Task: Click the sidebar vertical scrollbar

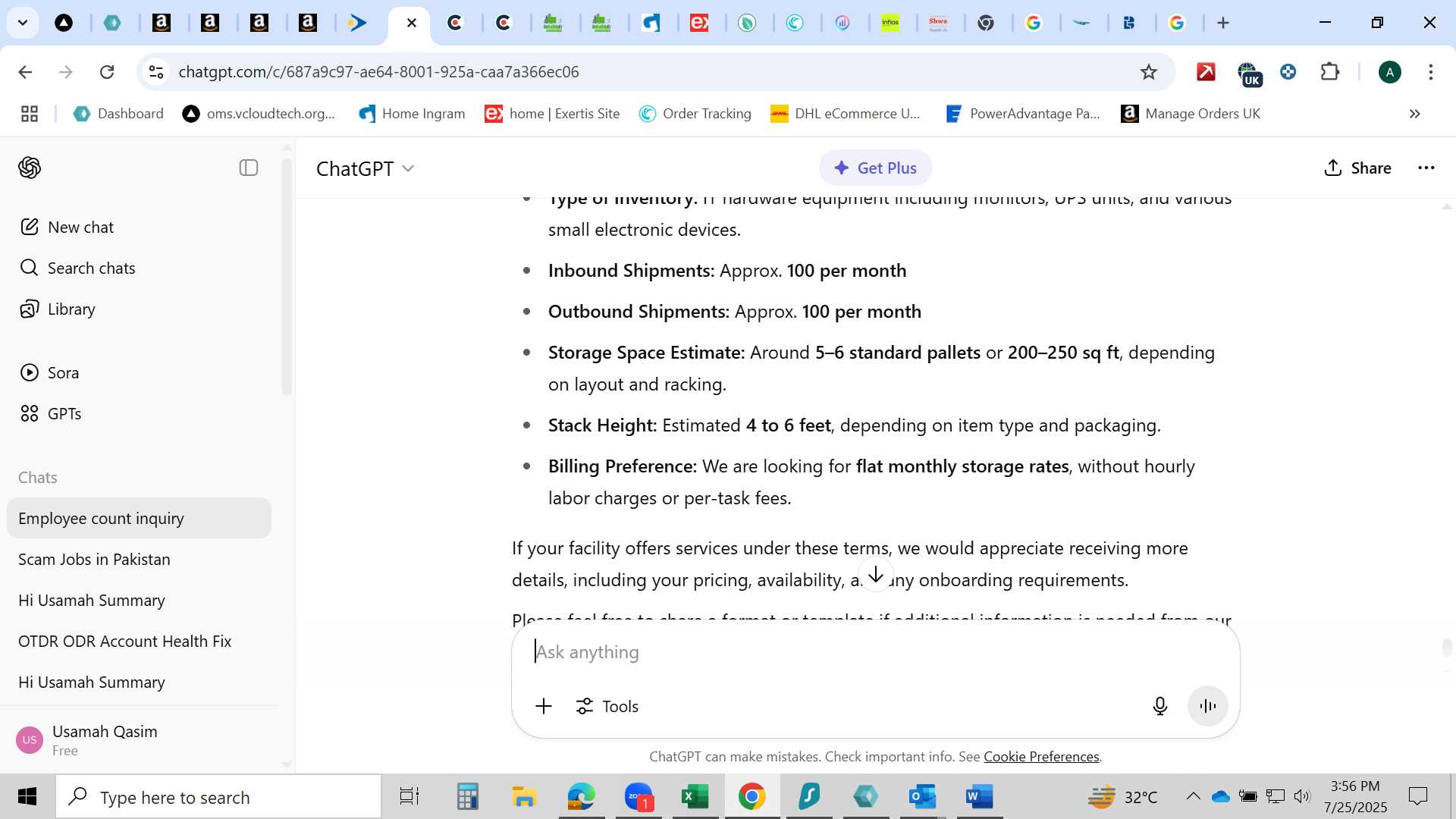Action: click(x=287, y=277)
